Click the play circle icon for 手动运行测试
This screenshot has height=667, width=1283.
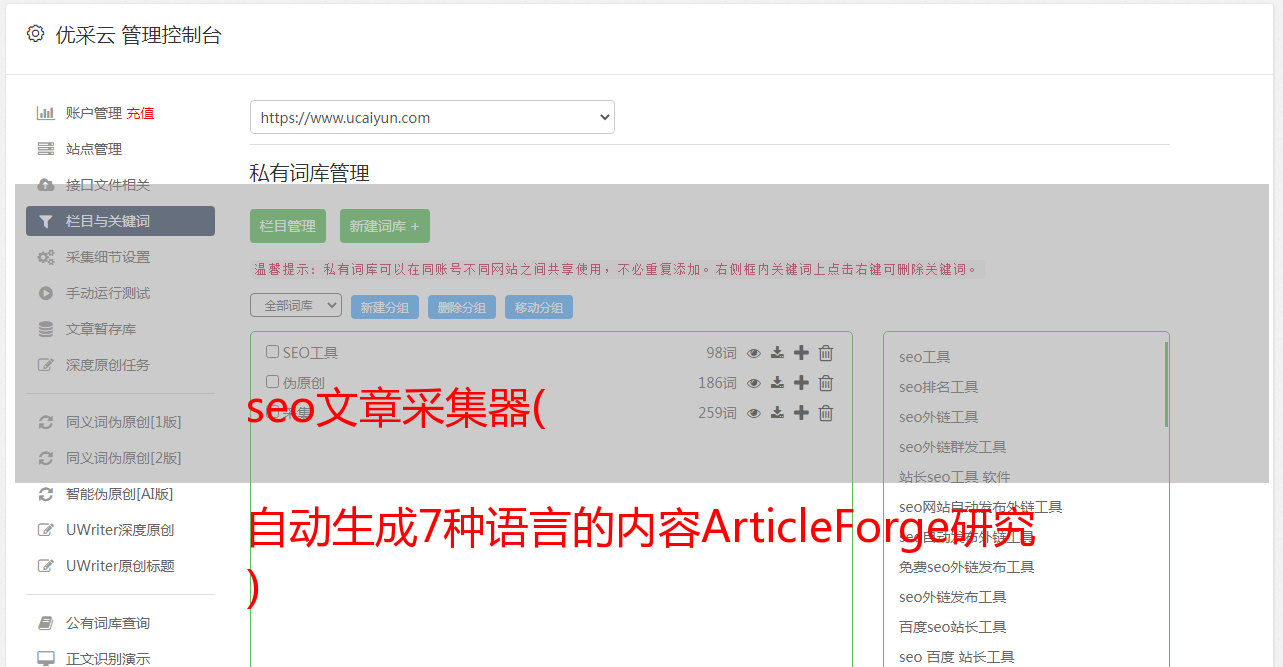[x=45, y=293]
